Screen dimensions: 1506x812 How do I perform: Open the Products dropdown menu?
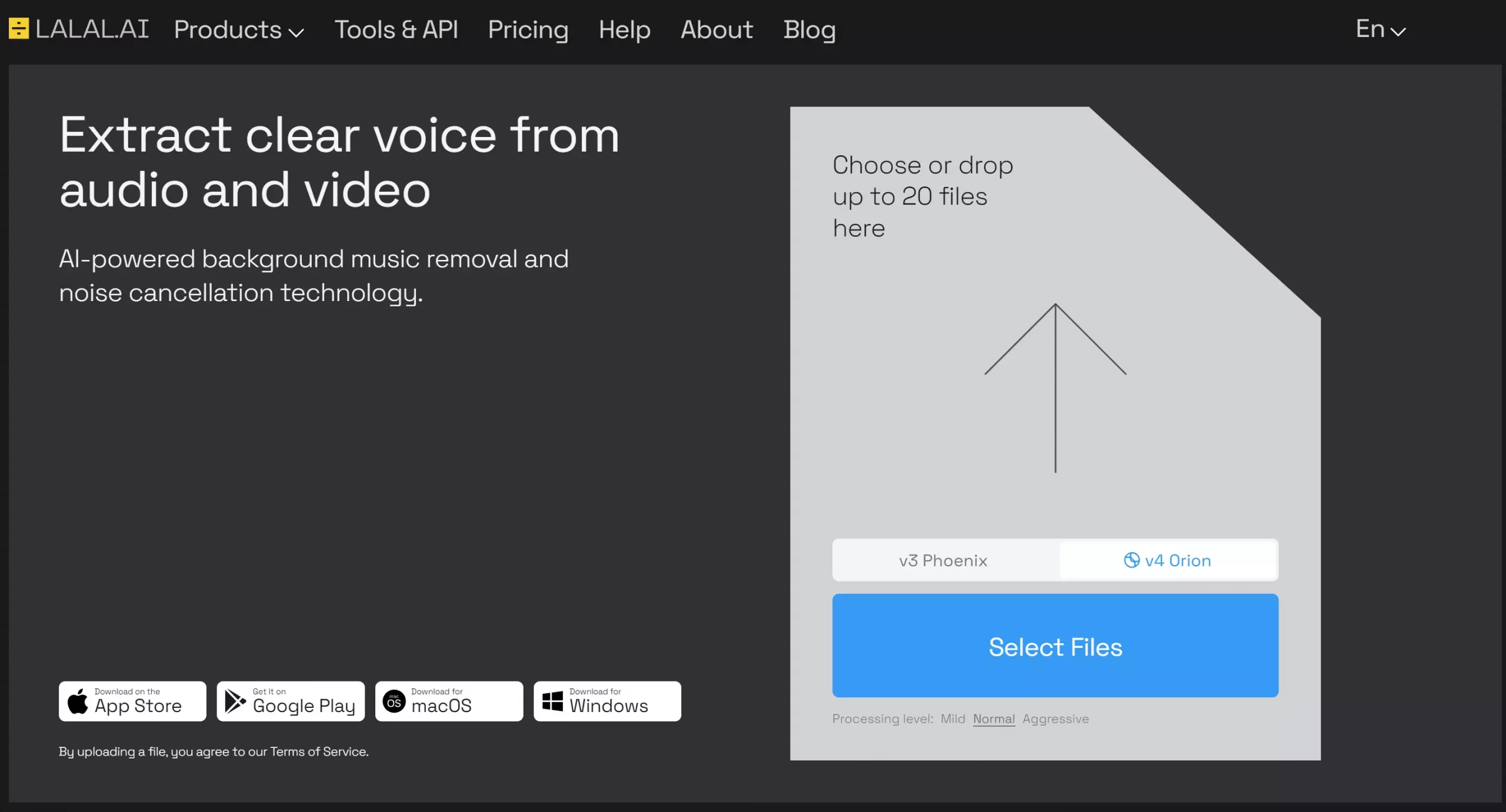pos(239,29)
